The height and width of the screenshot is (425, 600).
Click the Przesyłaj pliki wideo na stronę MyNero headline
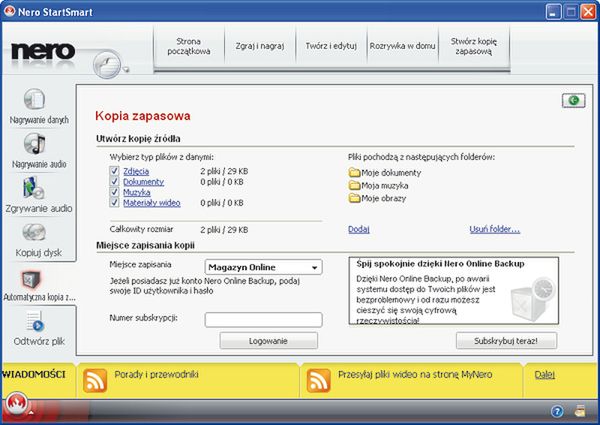coord(415,374)
